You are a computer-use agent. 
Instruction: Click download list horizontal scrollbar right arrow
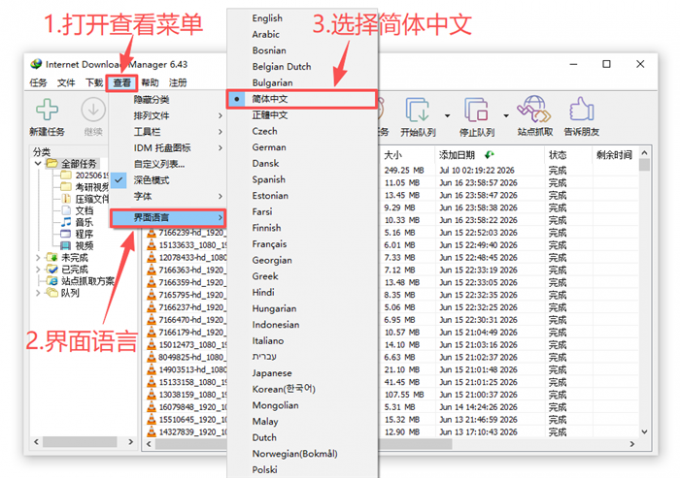632,444
